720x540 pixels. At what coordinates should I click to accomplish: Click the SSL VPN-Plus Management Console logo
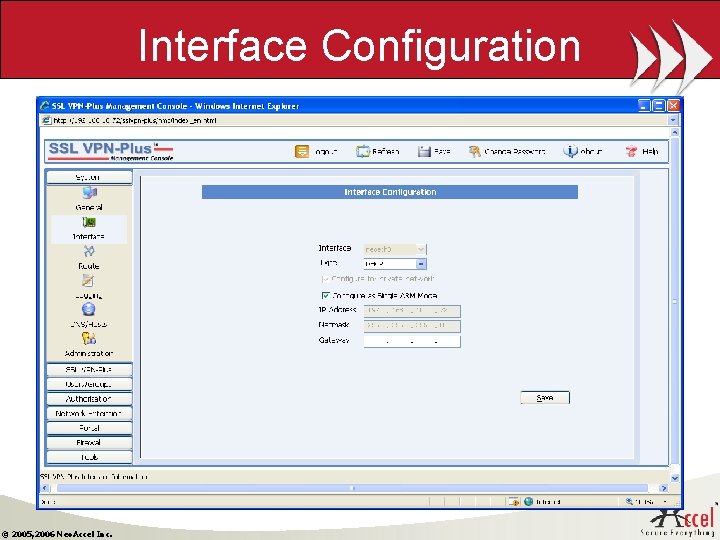pos(111,152)
